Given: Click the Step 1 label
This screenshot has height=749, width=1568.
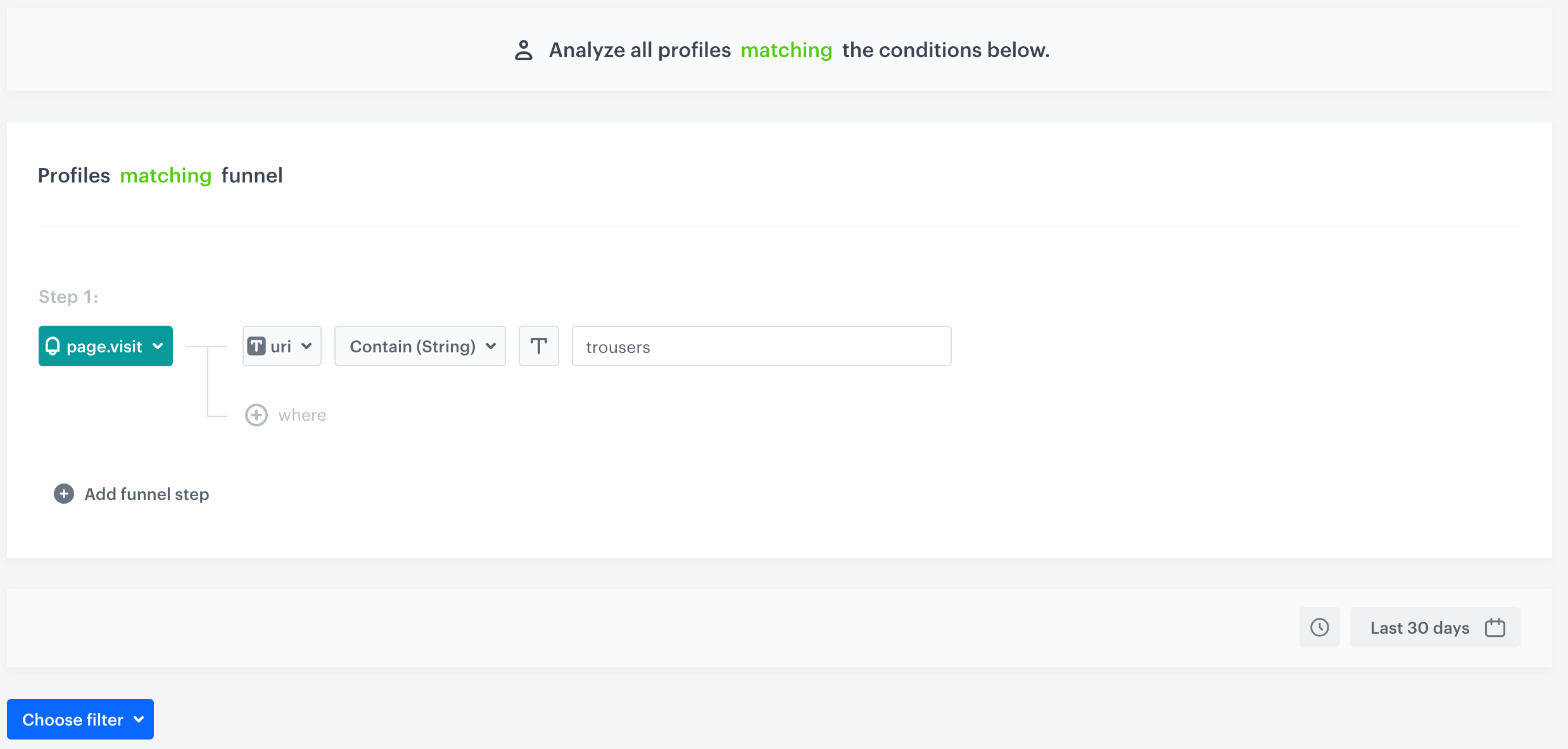Looking at the screenshot, I should [68, 296].
